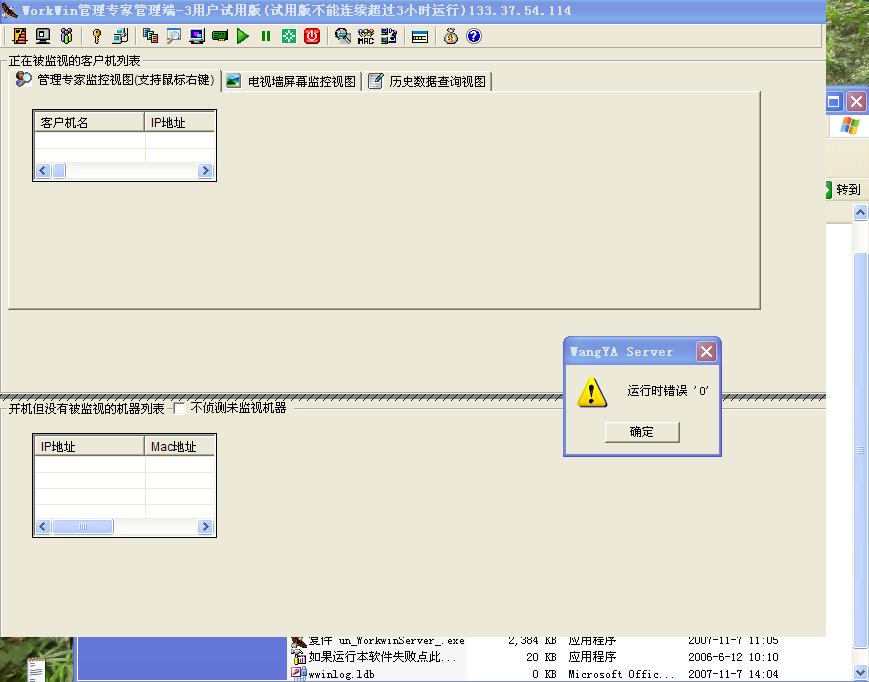Click the IP地址 header in monitored clients table
The height and width of the screenshot is (682, 869).
180,122
